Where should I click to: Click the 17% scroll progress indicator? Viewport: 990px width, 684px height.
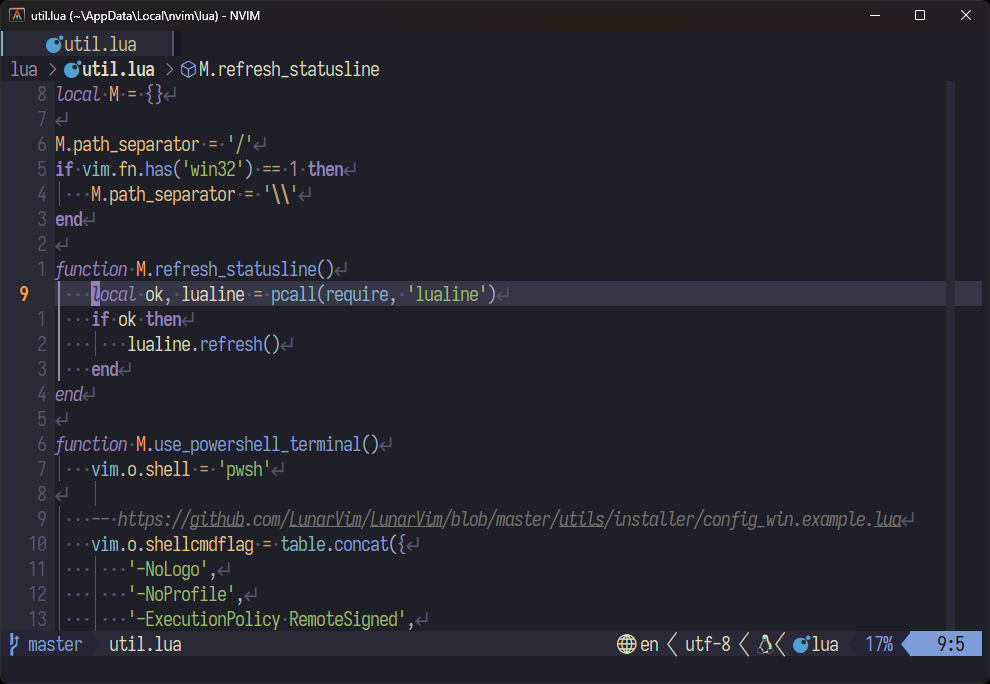click(878, 644)
